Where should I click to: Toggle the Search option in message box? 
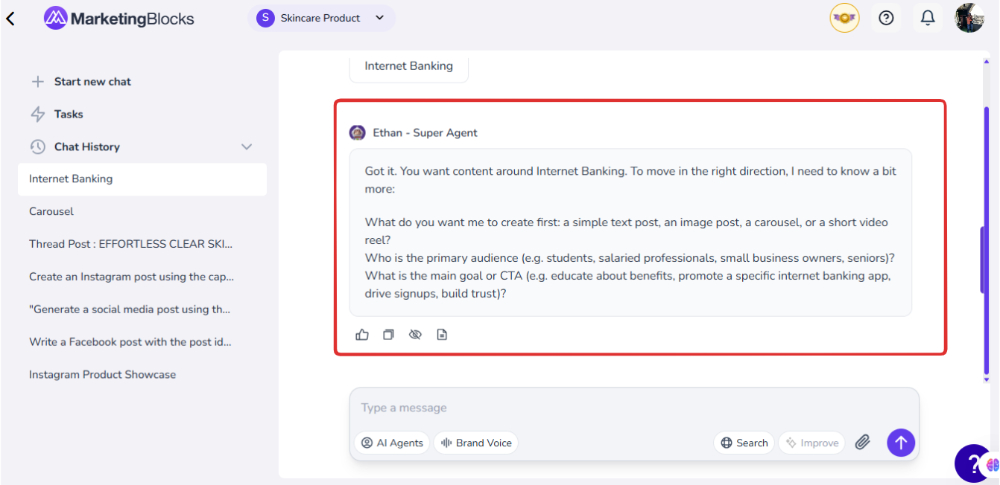[x=744, y=443]
